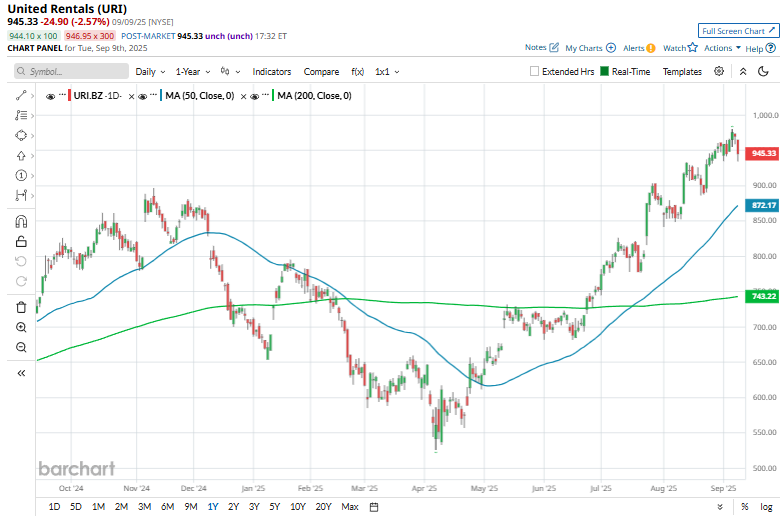
Task: Select the 1Y time range
Action: tap(213, 507)
